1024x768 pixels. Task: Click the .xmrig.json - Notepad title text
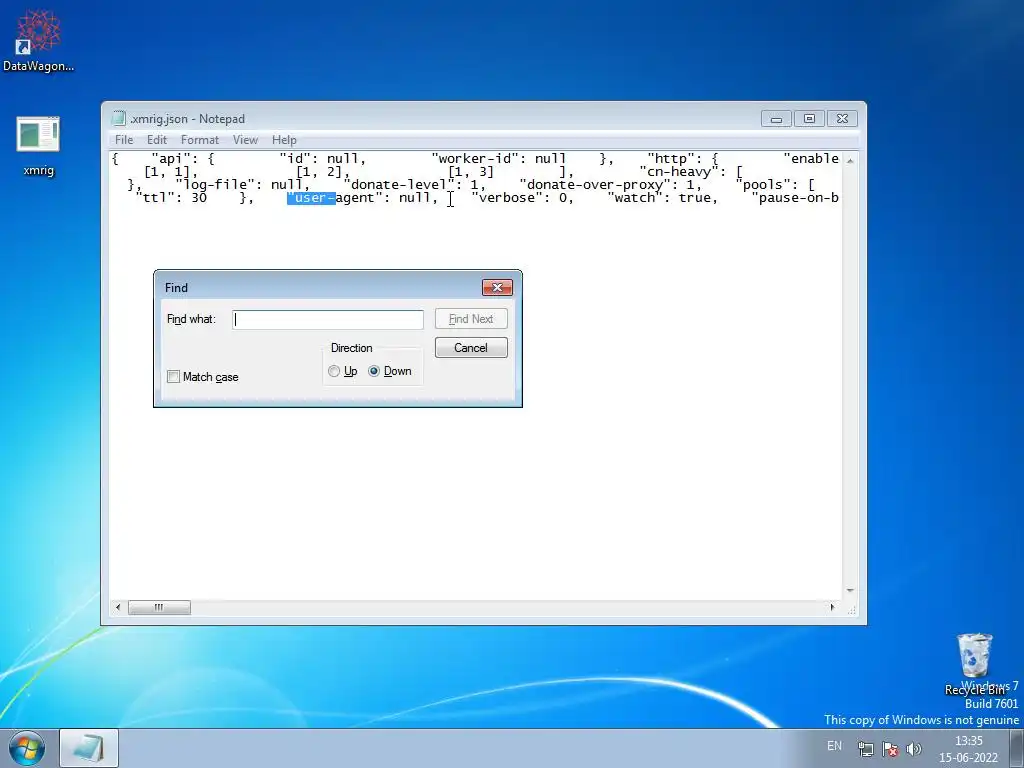click(187, 119)
